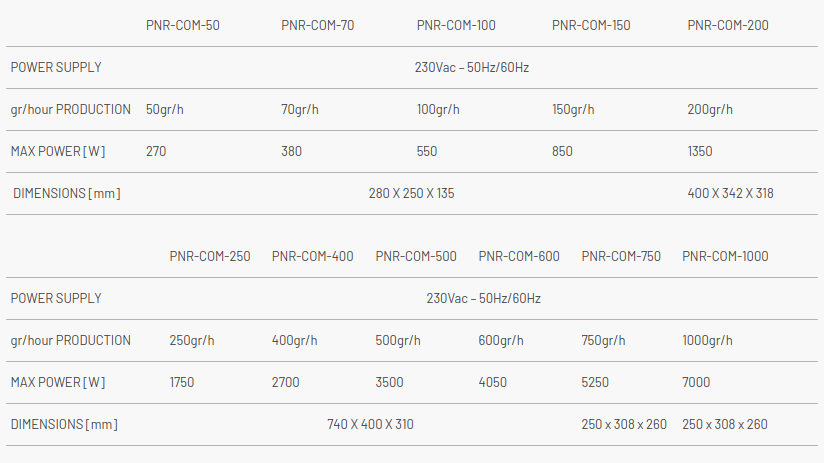Click the PNR-COM-200 column header
The height and width of the screenshot is (463, 824).
click(728, 26)
